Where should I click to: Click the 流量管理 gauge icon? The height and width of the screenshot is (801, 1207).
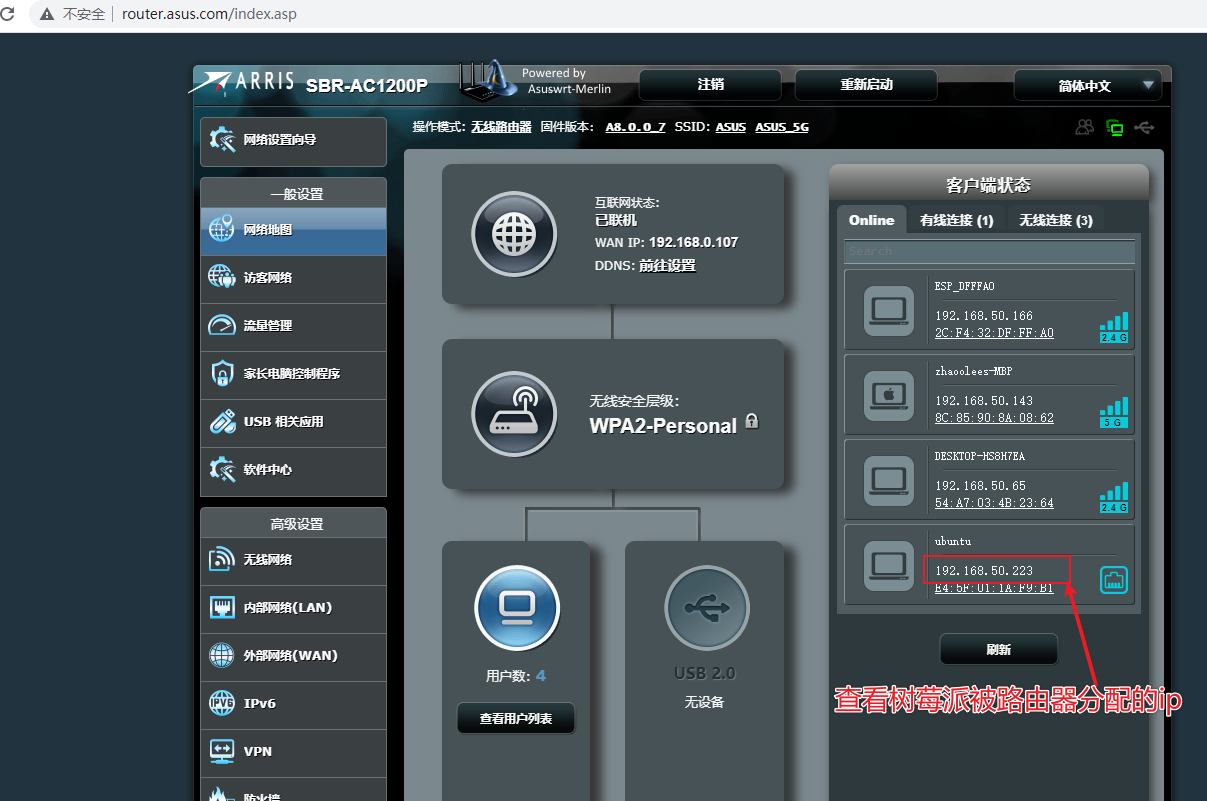click(x=222, y=325)
